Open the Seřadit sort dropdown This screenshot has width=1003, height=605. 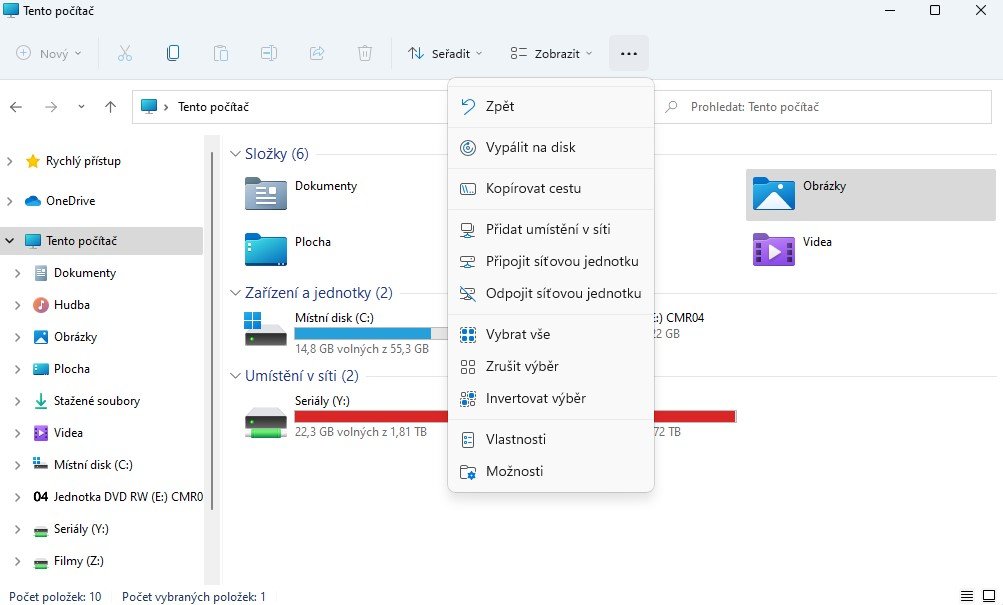pyautogui.click(x=445, y=53)
